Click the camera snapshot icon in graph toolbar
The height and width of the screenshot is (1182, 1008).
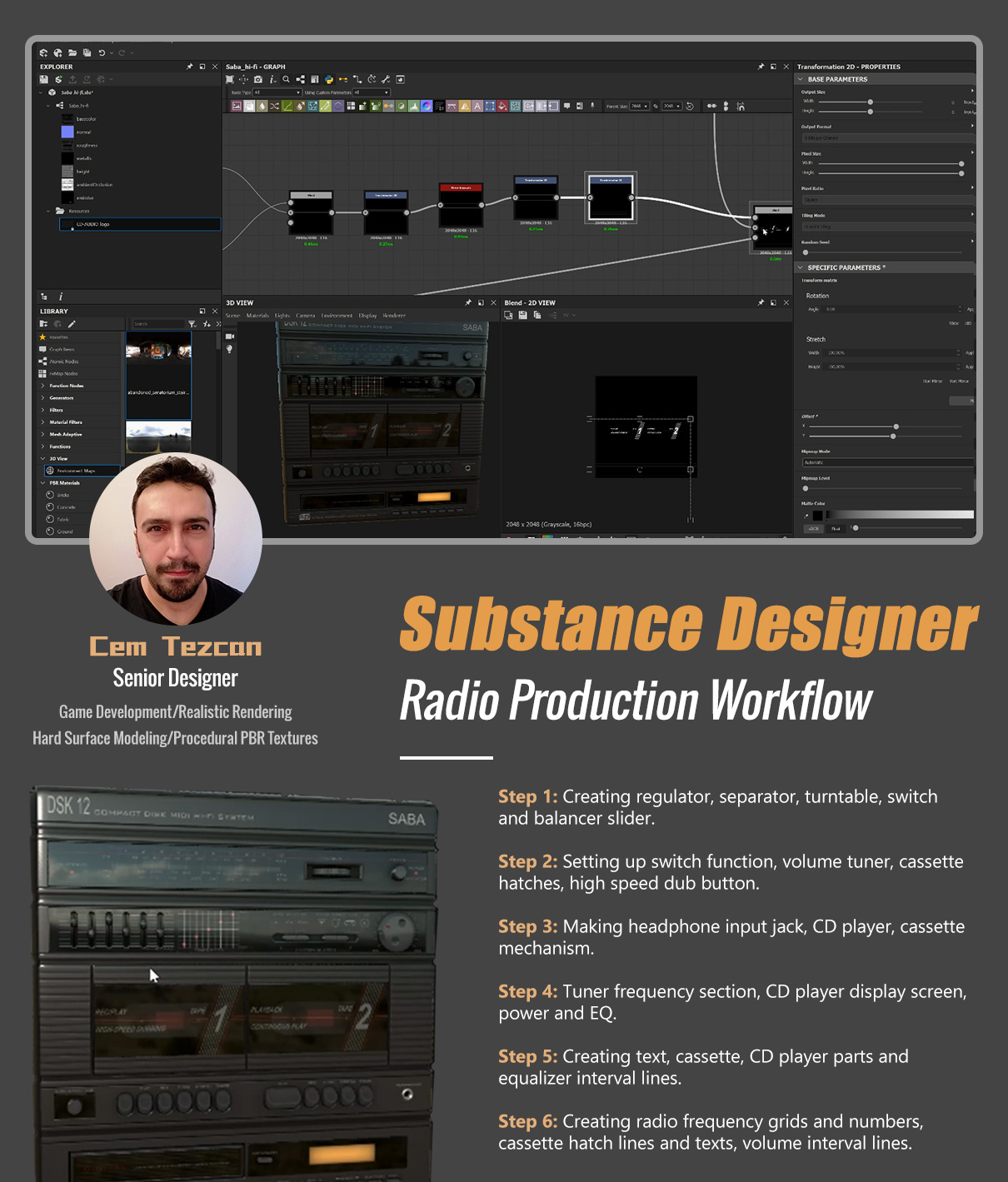258,79
